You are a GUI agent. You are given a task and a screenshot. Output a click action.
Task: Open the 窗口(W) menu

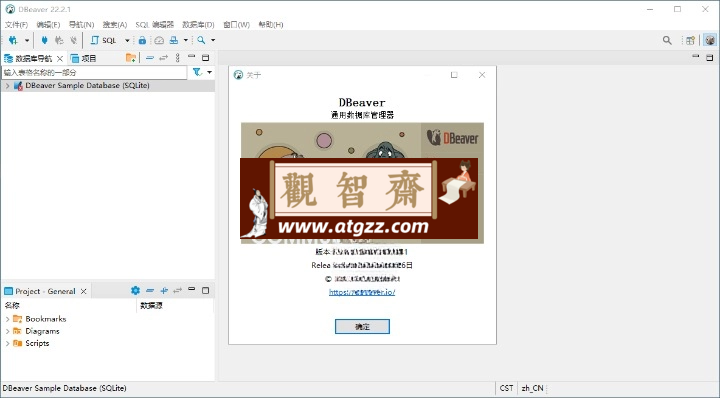[x=236, y=24]
